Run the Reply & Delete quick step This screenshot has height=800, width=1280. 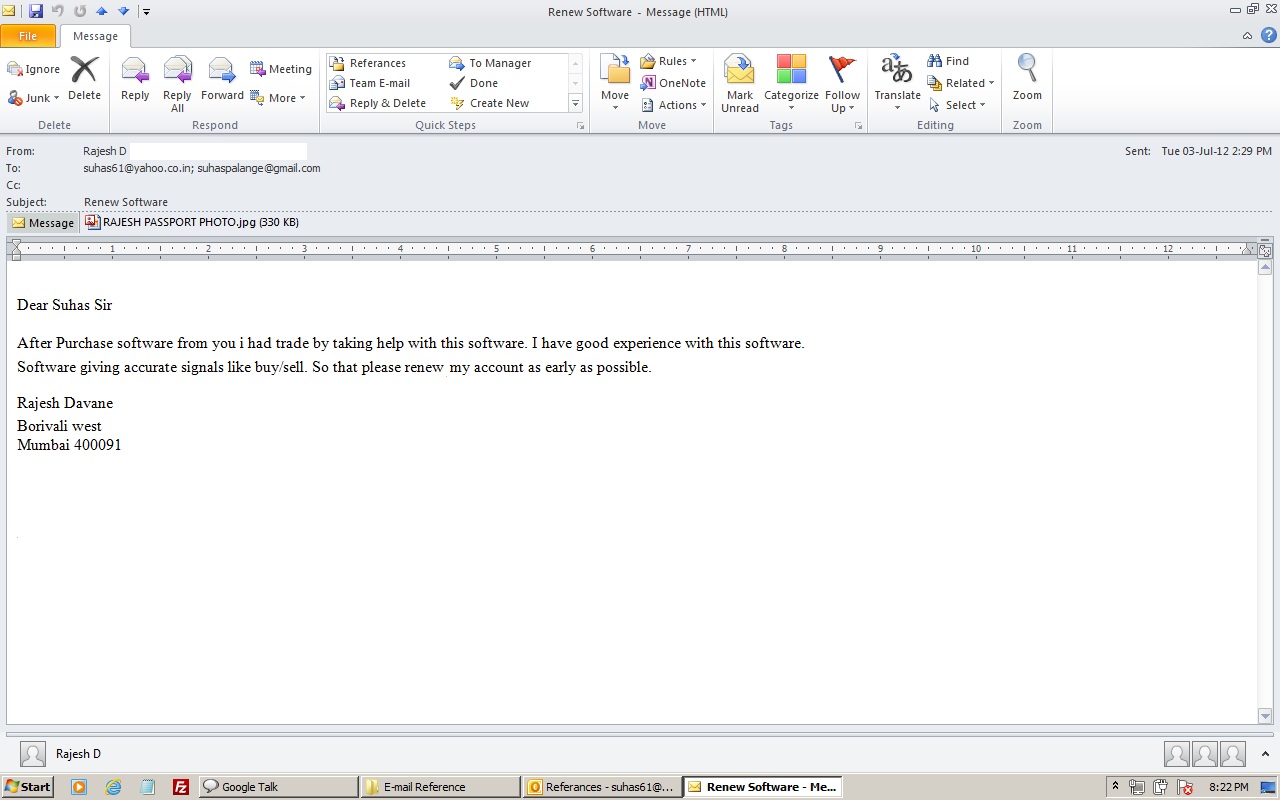pyautogui.click(x=377, y=103)
